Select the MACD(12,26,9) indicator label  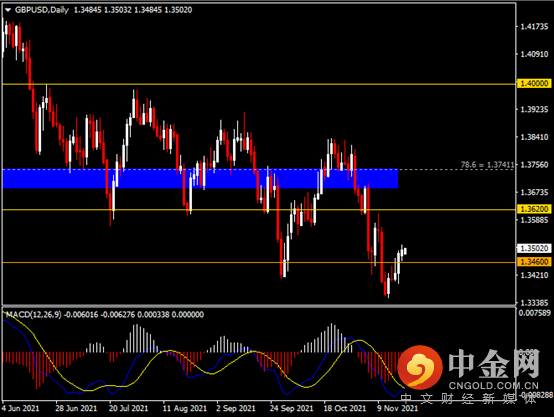coord(34,314)
